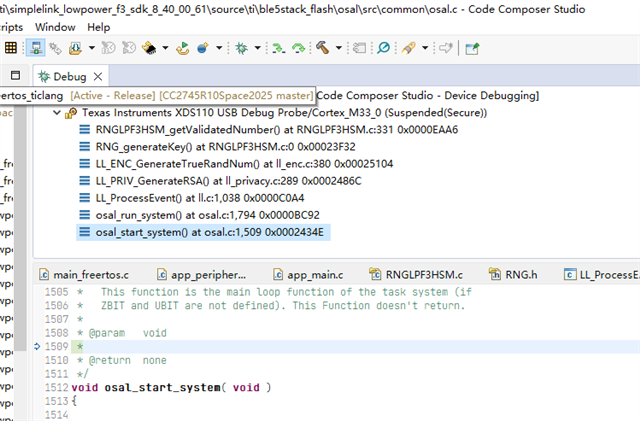Click line number 1512 in the gutter

pos(56,388)
